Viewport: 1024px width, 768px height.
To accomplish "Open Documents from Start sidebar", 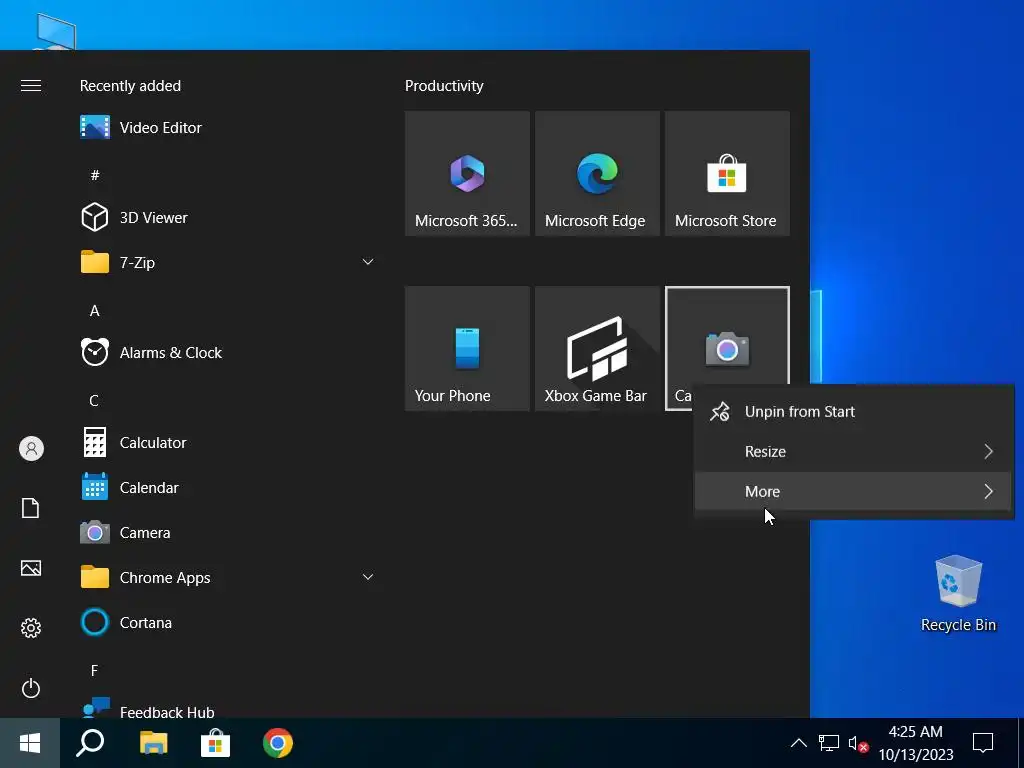I will coord(31,508).
